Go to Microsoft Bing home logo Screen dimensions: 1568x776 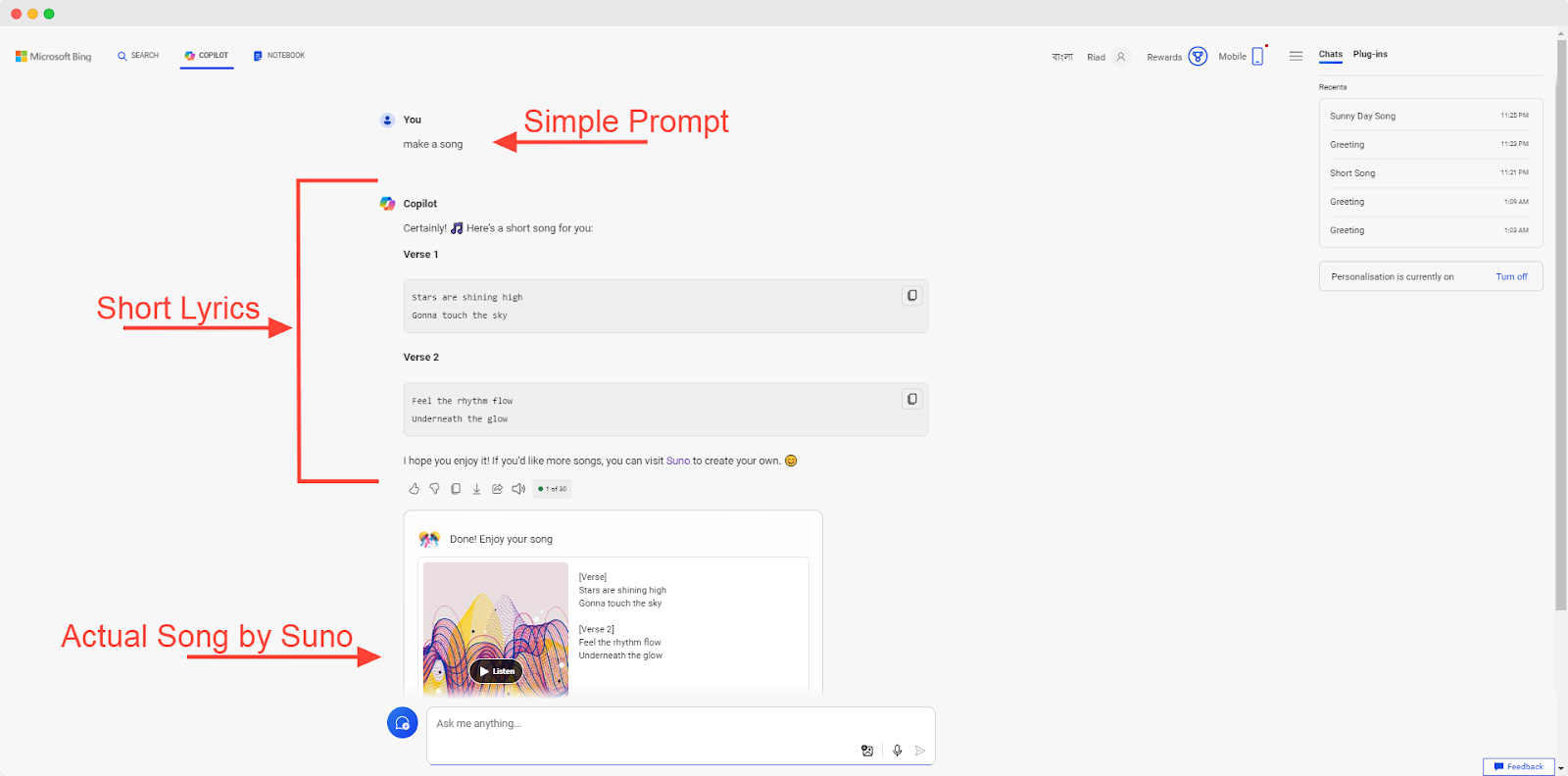click(54, 57)
